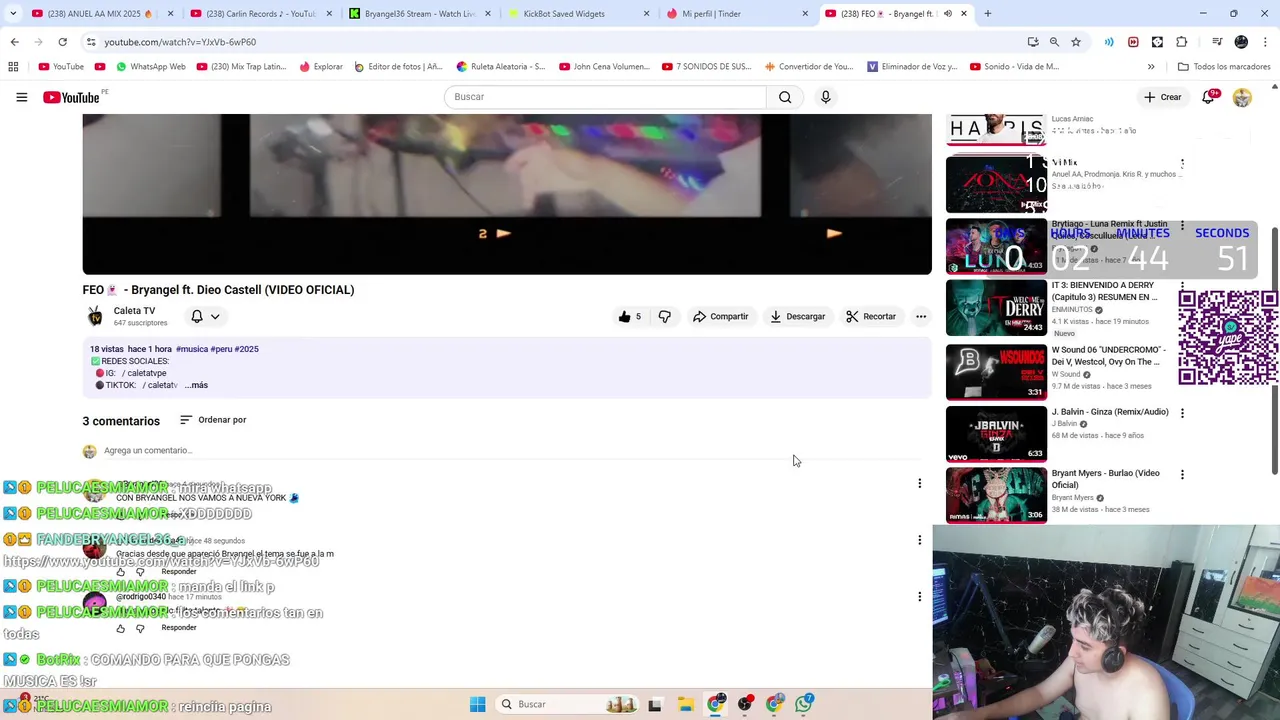Click the Agrega un comentario field
The height and width of the screenshot is (720, 1280).
(x=510, y=451)
